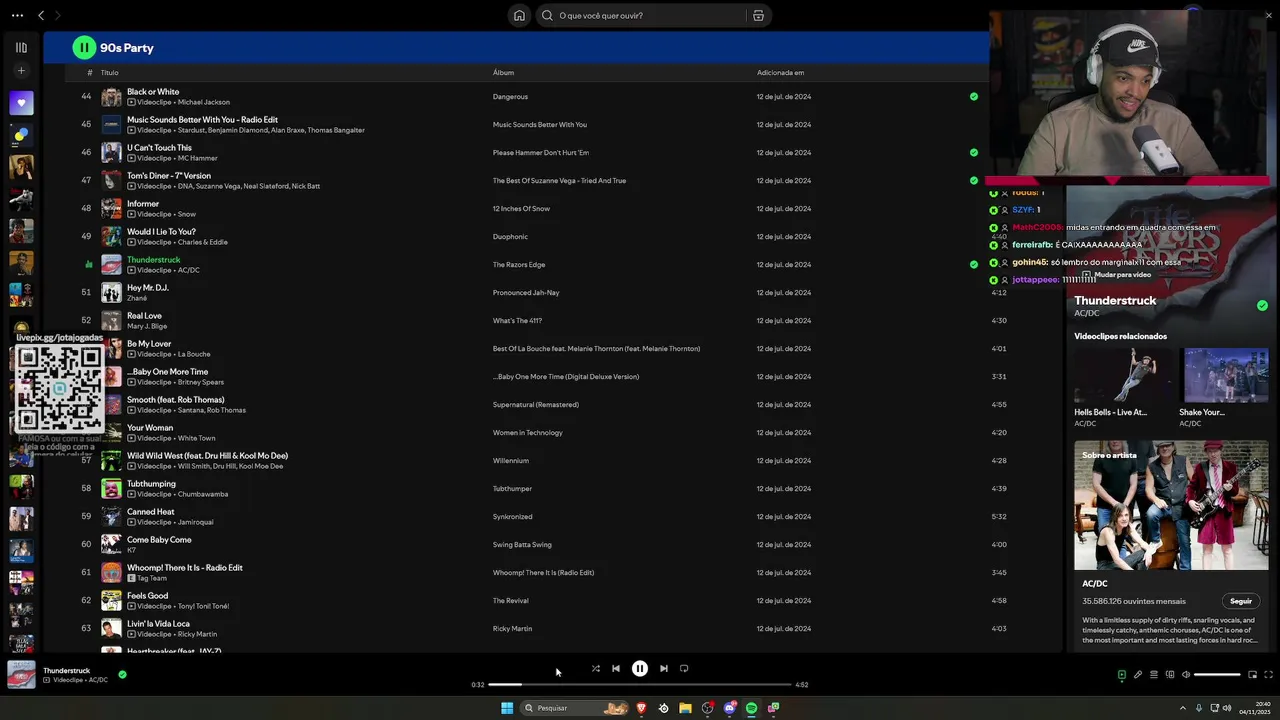
Task: Open Britney Spears artist link
Action: coord(201,382)
